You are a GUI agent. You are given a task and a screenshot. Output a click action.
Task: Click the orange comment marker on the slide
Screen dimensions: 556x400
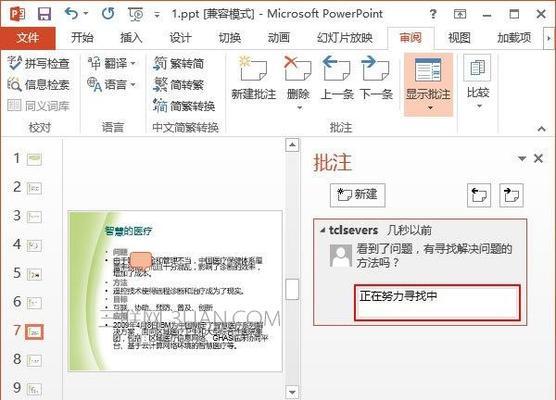click(141, 260)
